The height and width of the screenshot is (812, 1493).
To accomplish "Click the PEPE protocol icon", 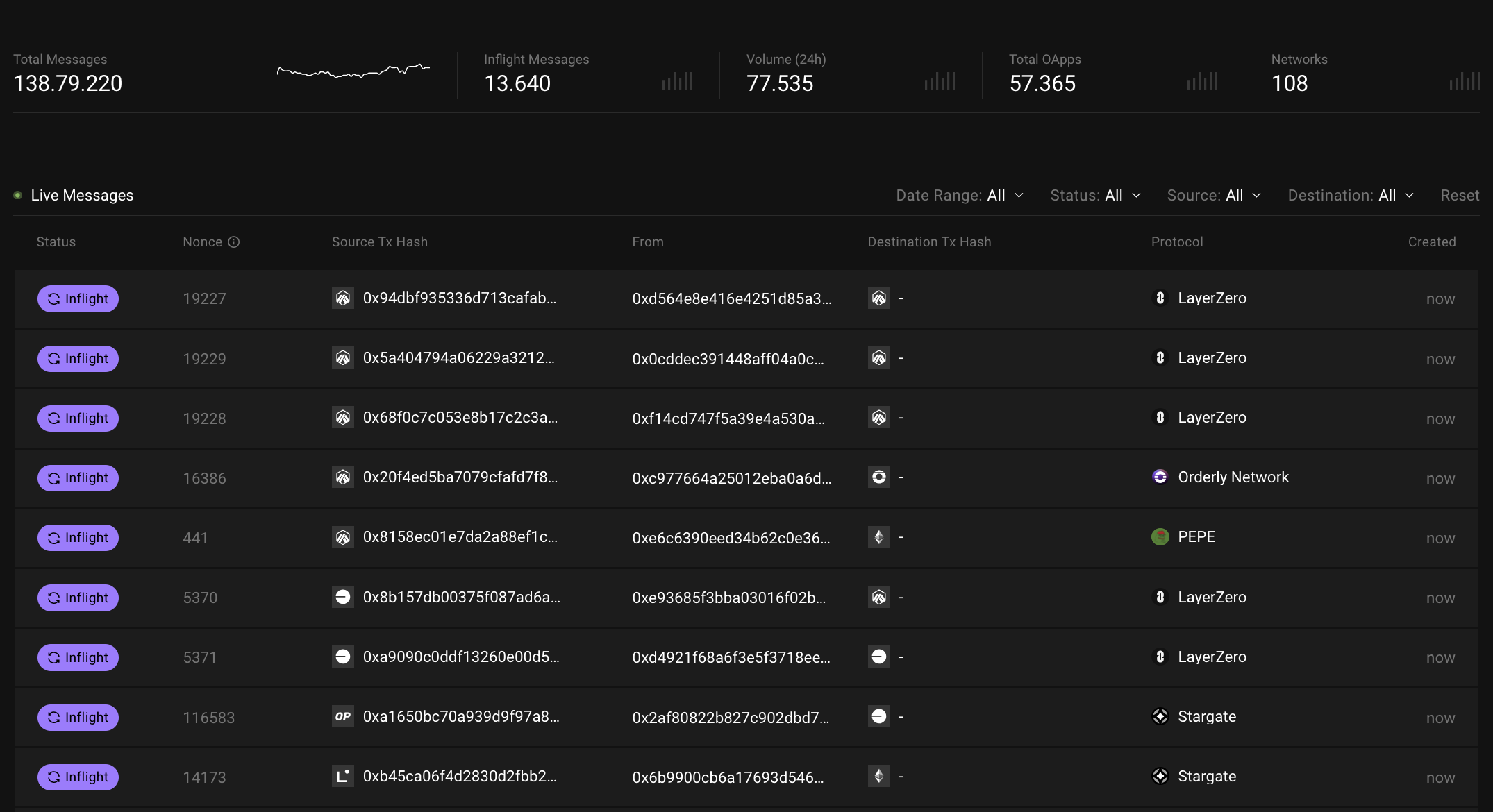I will point(1160,537).
